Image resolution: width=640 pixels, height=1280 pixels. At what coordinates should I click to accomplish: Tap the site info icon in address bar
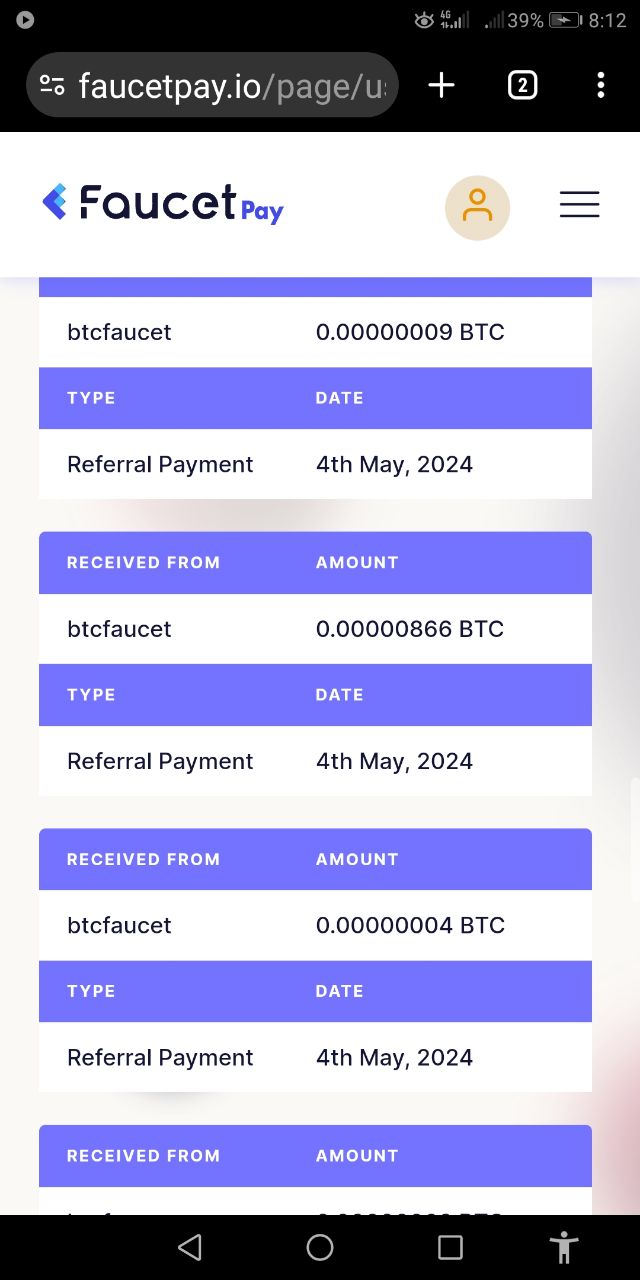[53, 86]
